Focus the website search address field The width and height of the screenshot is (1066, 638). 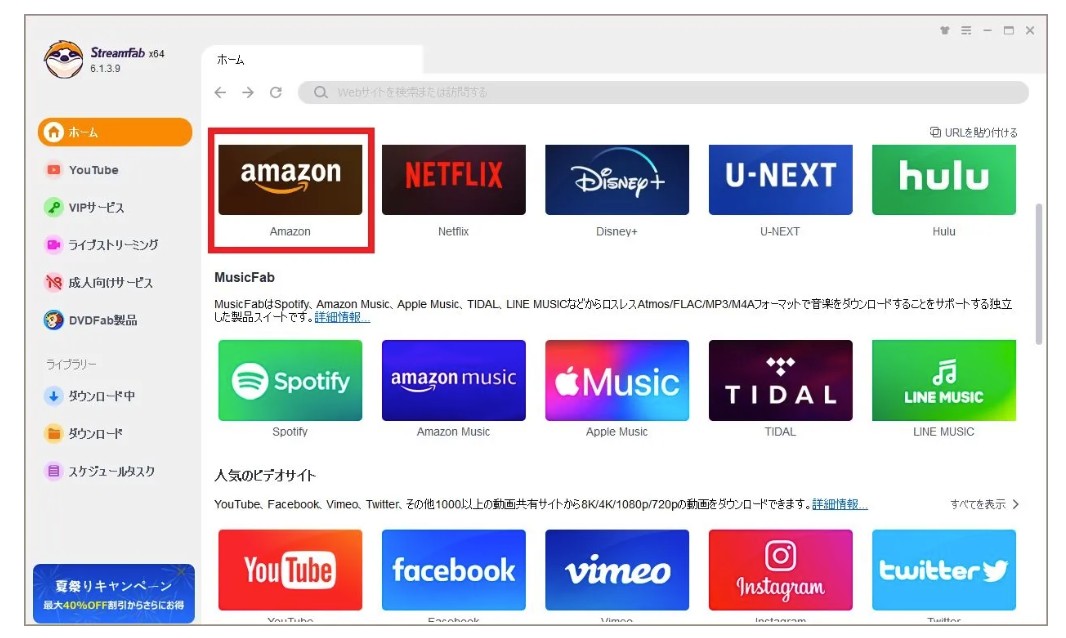pos(663,93)
